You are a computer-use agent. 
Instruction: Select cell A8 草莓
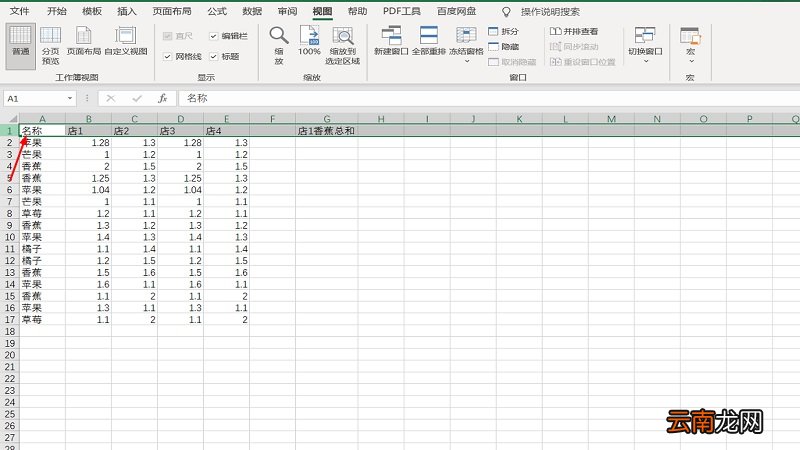click(42, 214)
